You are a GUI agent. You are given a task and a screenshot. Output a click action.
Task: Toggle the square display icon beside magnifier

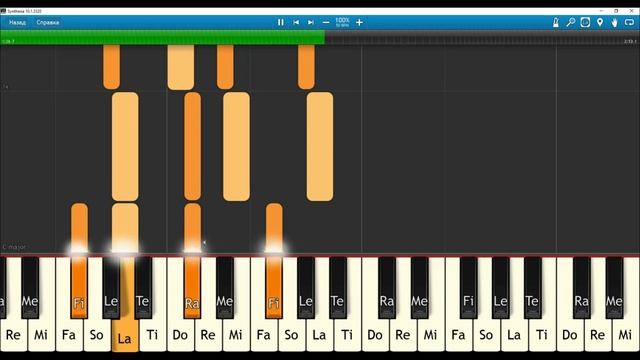[585, 22]
